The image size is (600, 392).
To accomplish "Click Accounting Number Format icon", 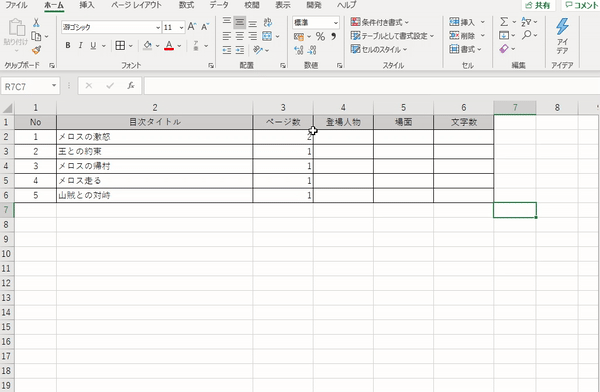I will click(299, 37).
